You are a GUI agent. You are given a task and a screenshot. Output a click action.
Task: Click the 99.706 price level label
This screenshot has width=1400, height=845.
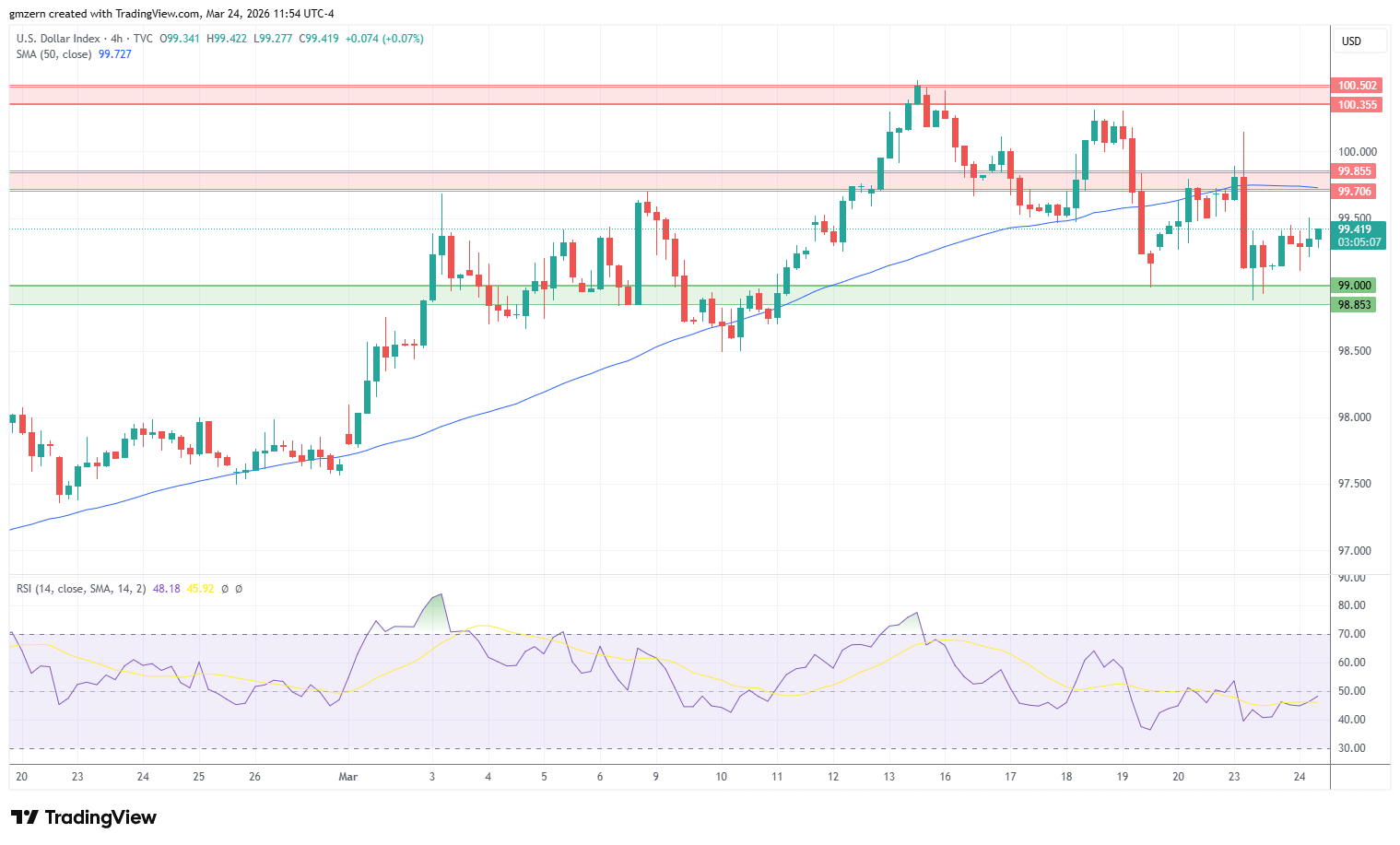1354,192
